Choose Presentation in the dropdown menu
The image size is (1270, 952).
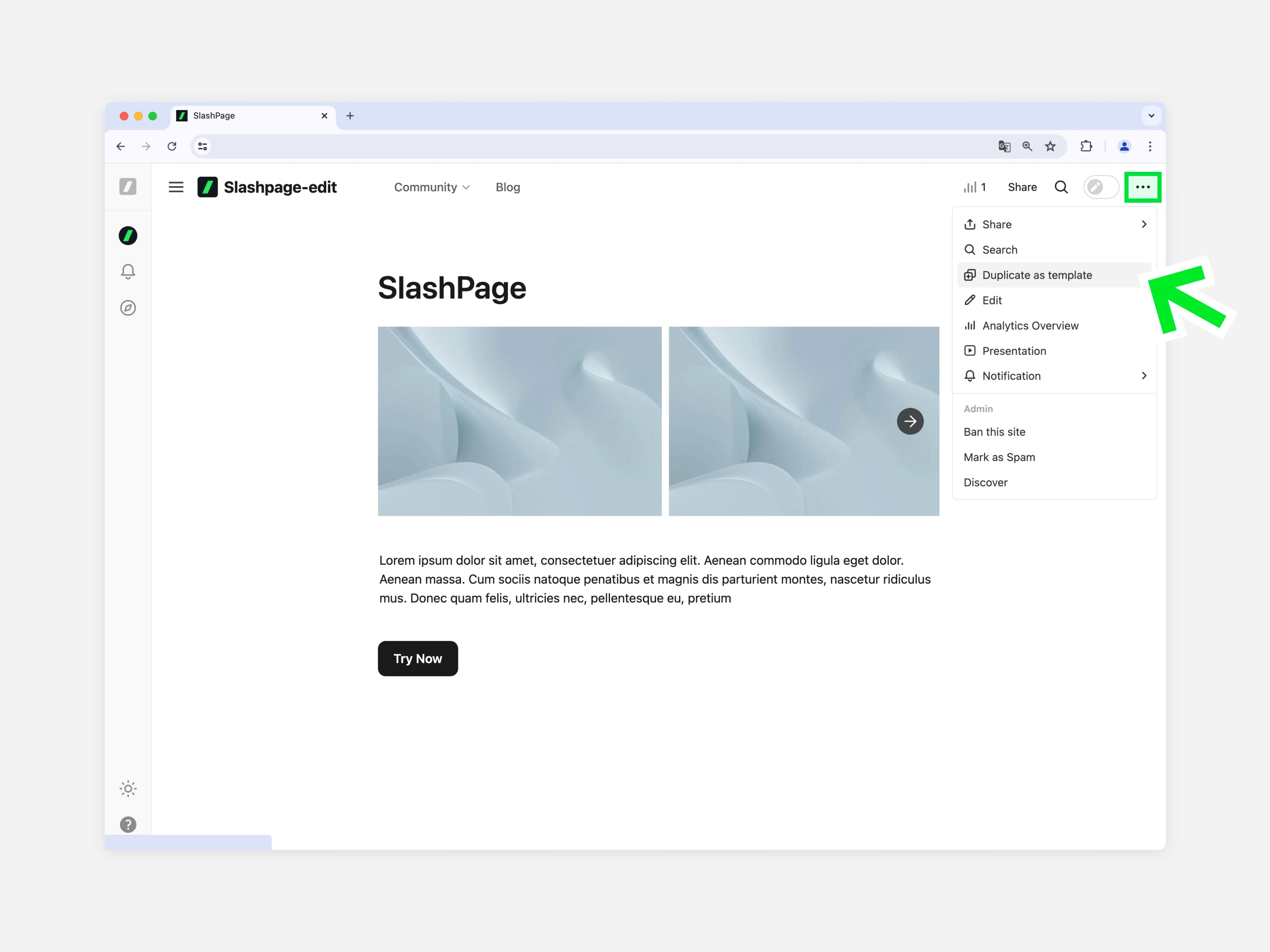pyautogui.click(x=1014, y=351)
